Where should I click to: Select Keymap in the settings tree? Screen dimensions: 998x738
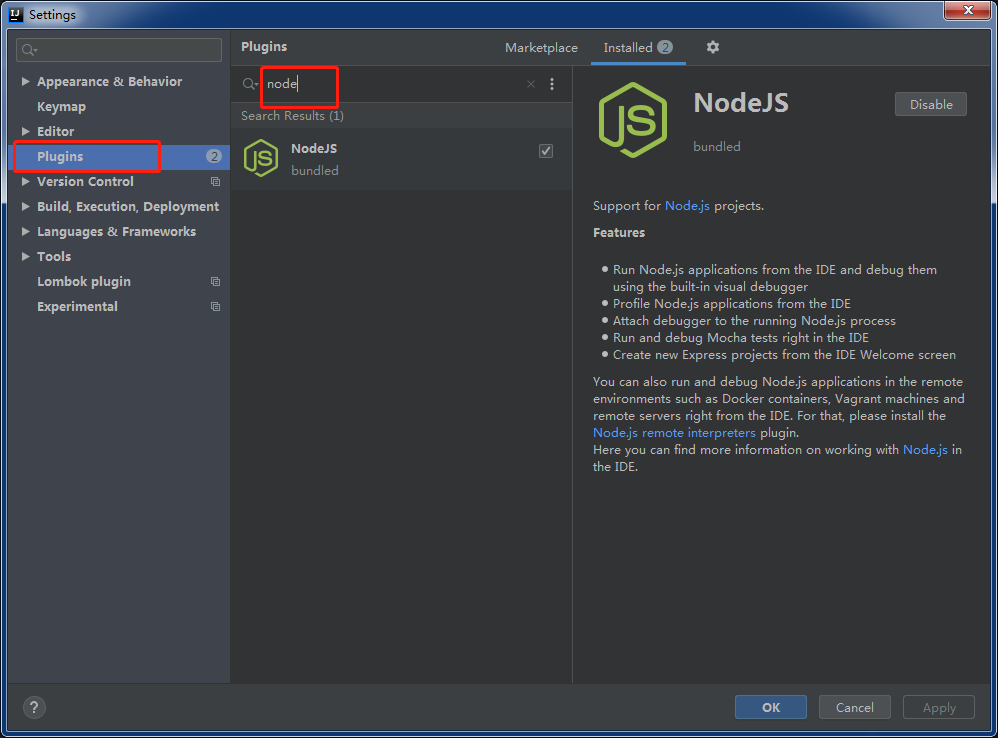pos(61,107)
